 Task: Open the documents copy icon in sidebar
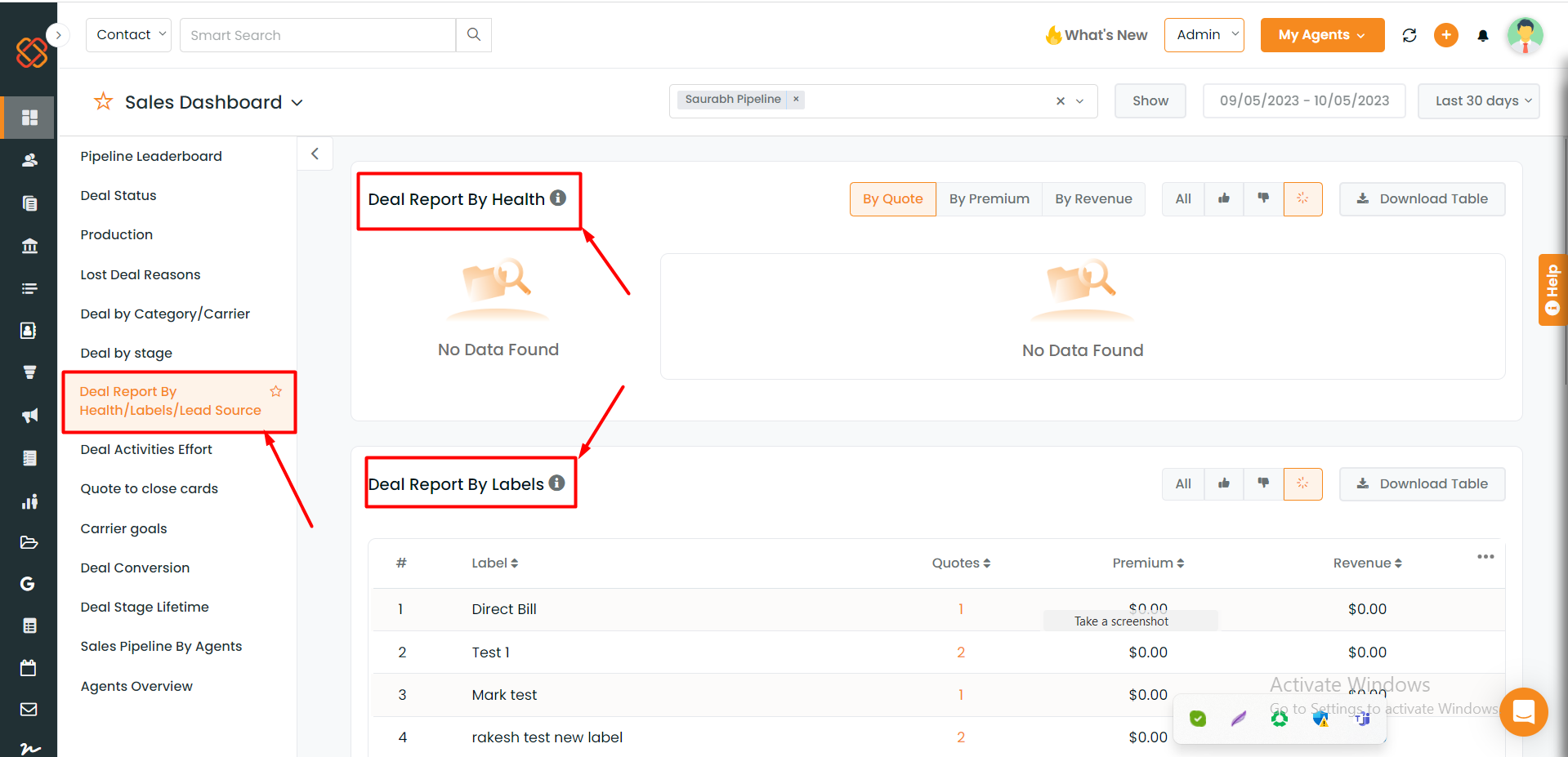(x=29, y=203)
